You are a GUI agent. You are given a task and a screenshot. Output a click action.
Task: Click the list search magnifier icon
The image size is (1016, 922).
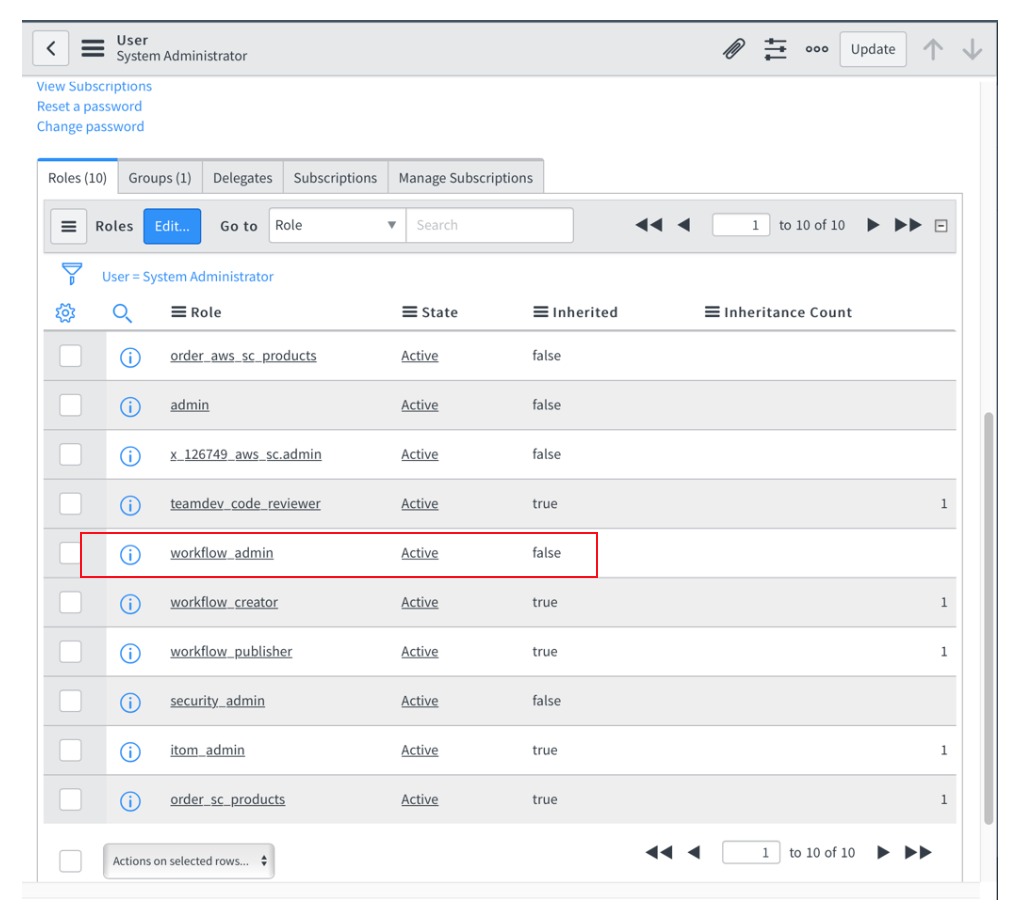tap(123, 313)
